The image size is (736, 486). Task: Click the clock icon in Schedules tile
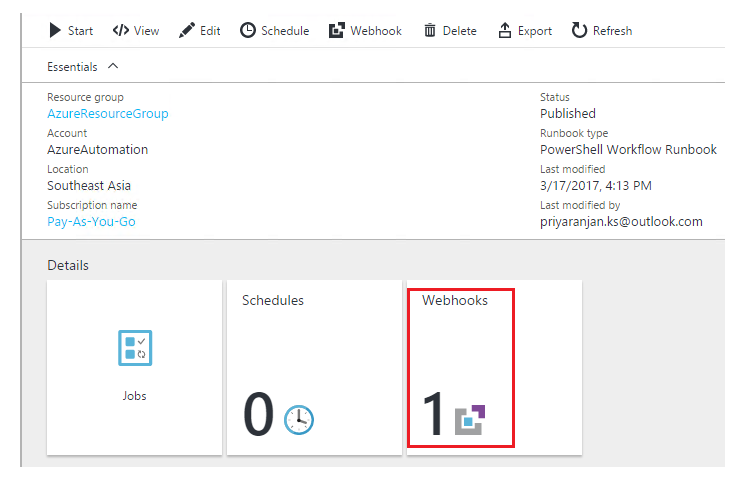[x=299, y=420]
